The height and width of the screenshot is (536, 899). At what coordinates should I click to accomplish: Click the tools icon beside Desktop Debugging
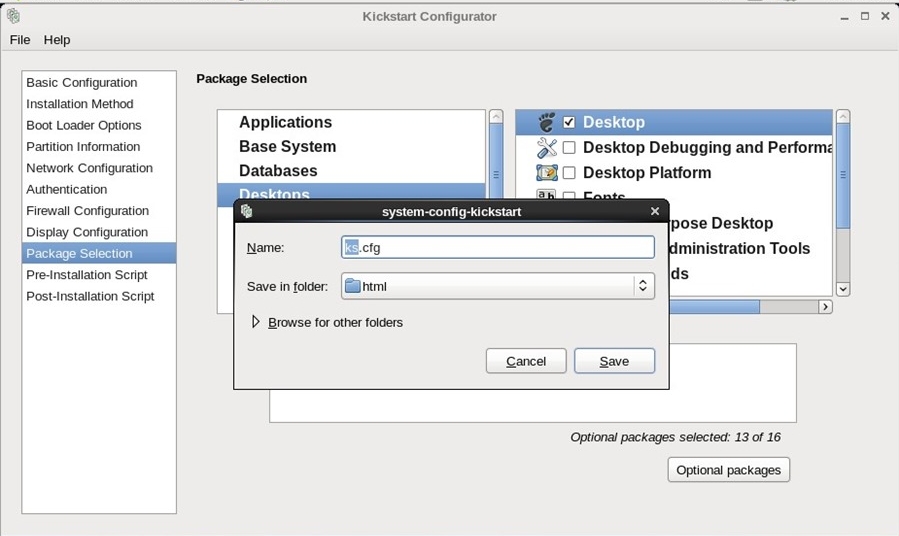tap(546, 147)
